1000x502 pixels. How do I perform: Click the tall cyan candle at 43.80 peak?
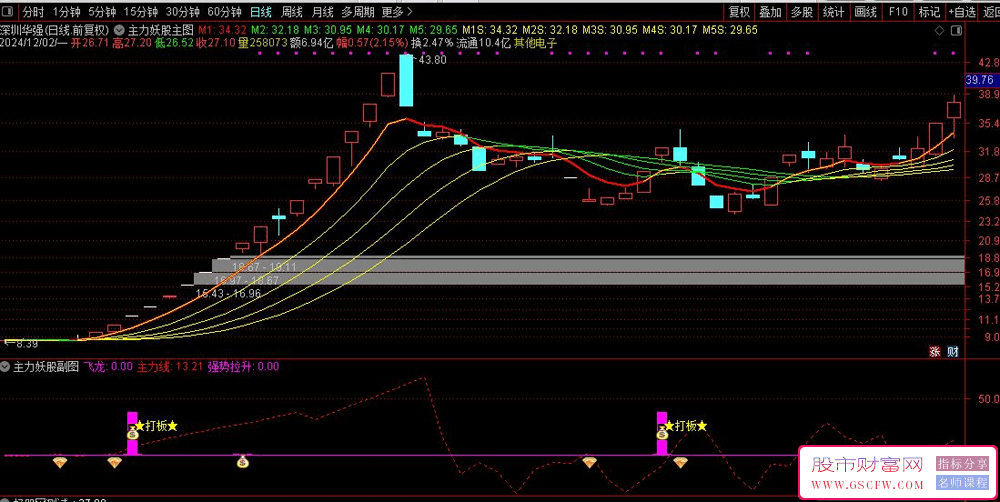coord(406,80)
